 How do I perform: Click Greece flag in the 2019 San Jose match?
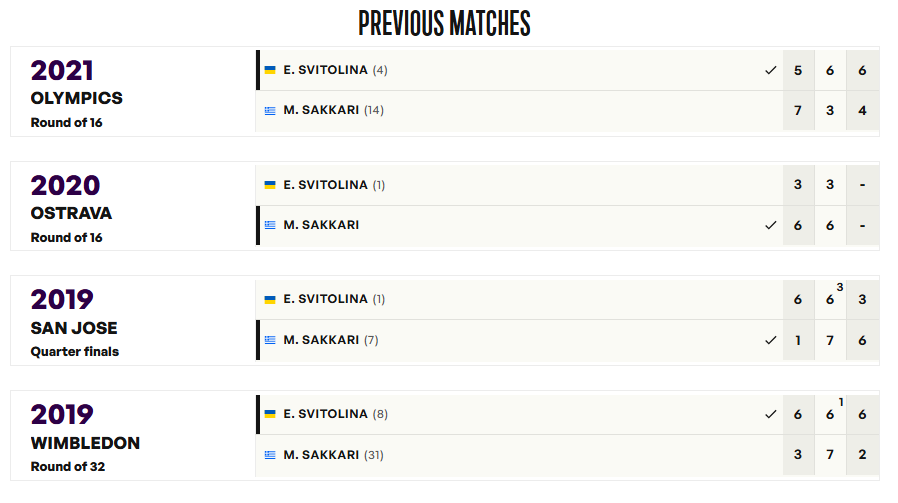click(x=270, y=340)
